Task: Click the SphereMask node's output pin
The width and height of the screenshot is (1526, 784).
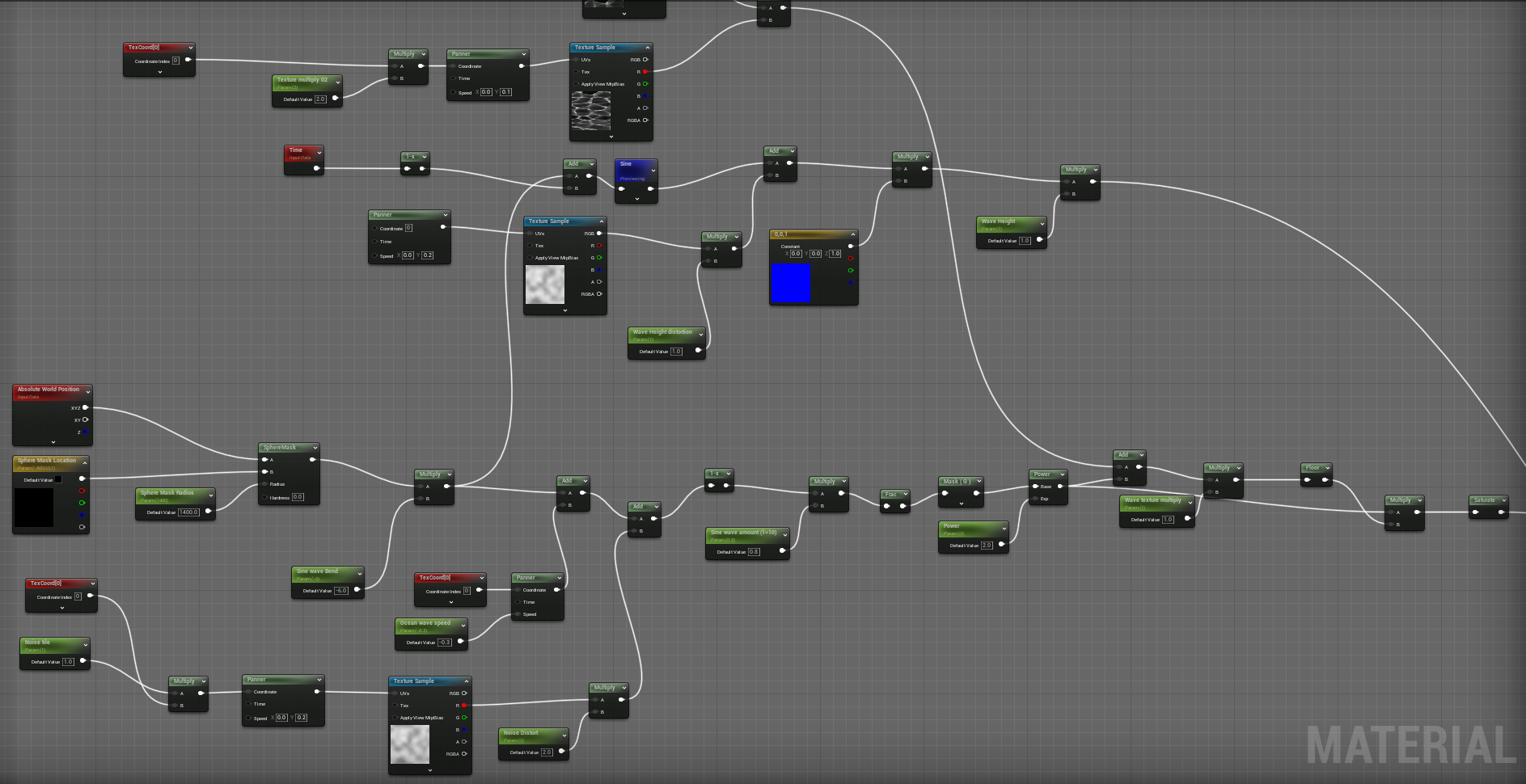Action: [313, 459]
